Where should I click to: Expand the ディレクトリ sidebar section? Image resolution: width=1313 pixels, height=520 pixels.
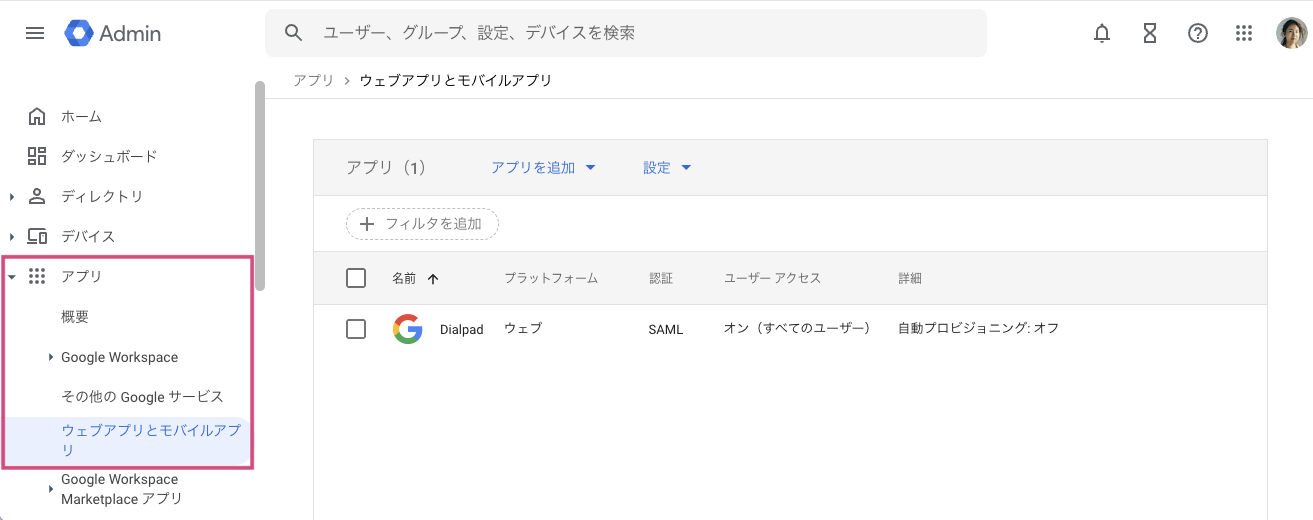tap(12, 197)
